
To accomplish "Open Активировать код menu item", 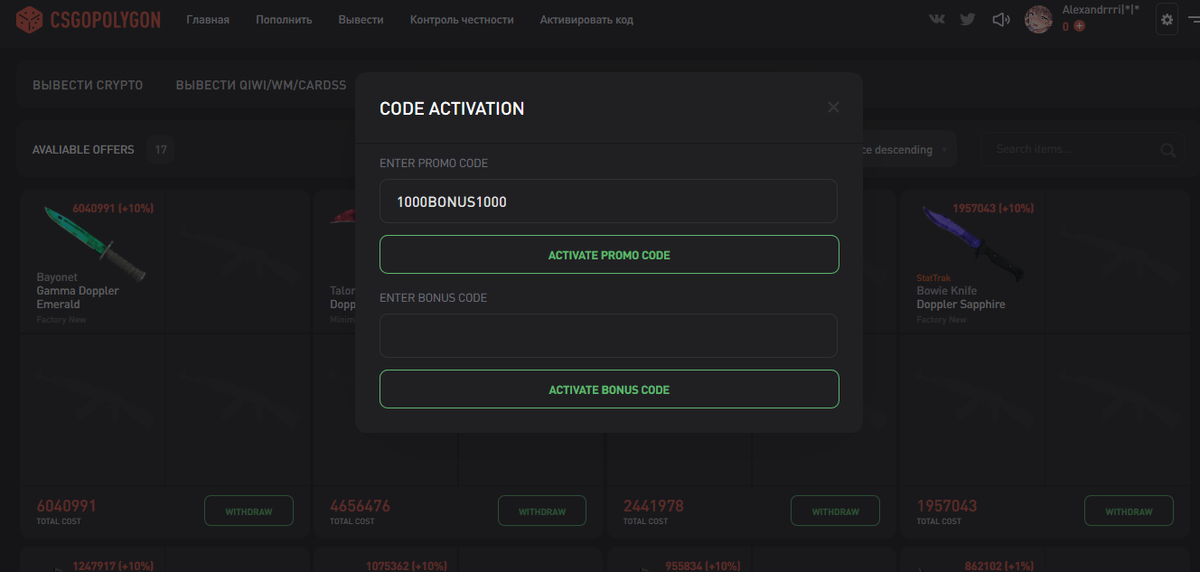I will click(x=586, y=19).
